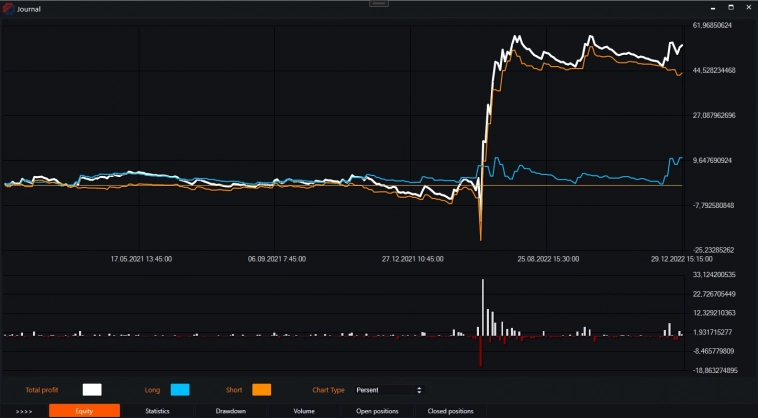This screenshot has width=758, height=418.
Task: Click the tallest white bar in histogram
Action: pos(483,308)
